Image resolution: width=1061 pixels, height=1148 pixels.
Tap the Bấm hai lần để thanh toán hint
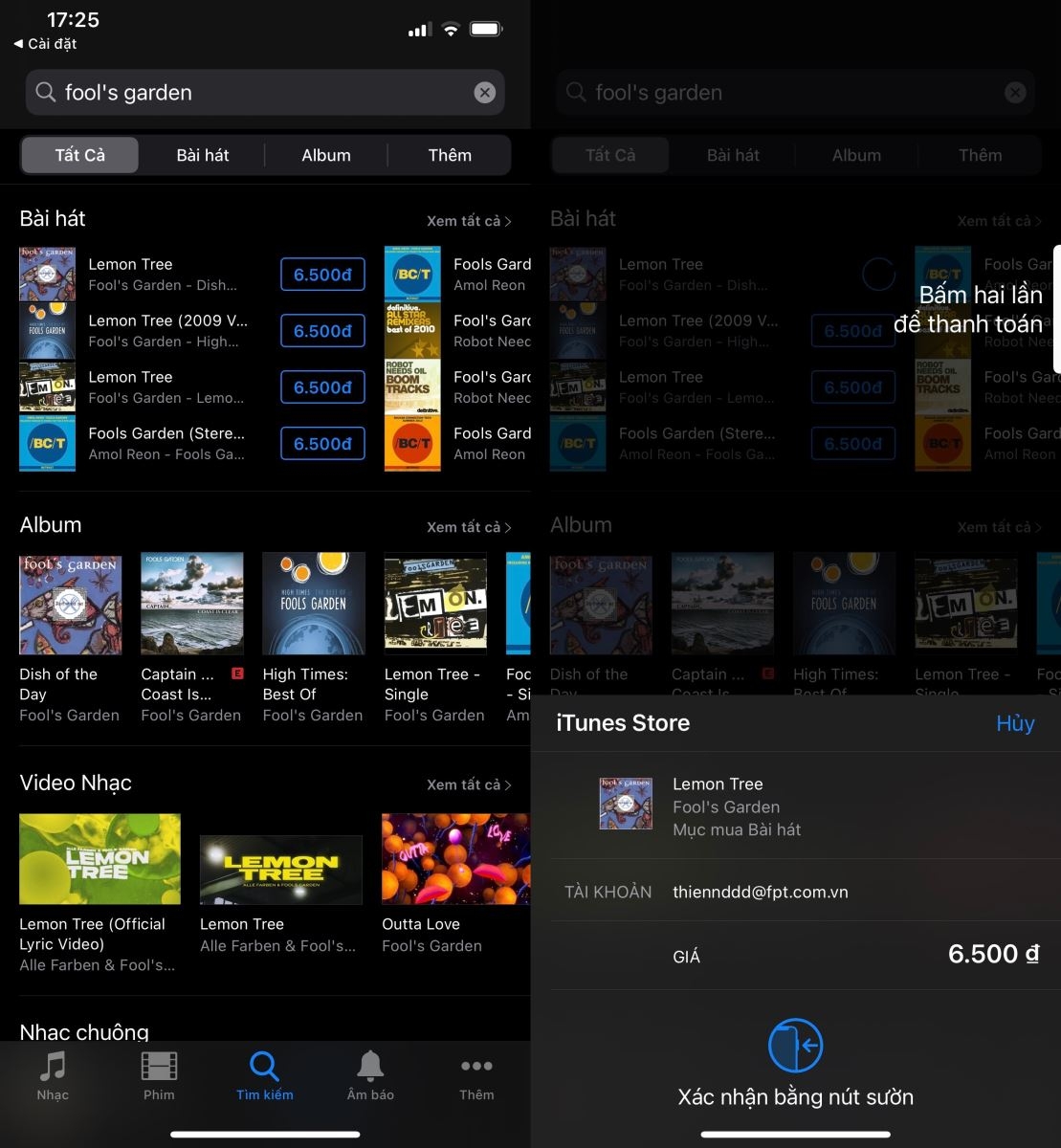pyautogui.click(x=968, y=309)
